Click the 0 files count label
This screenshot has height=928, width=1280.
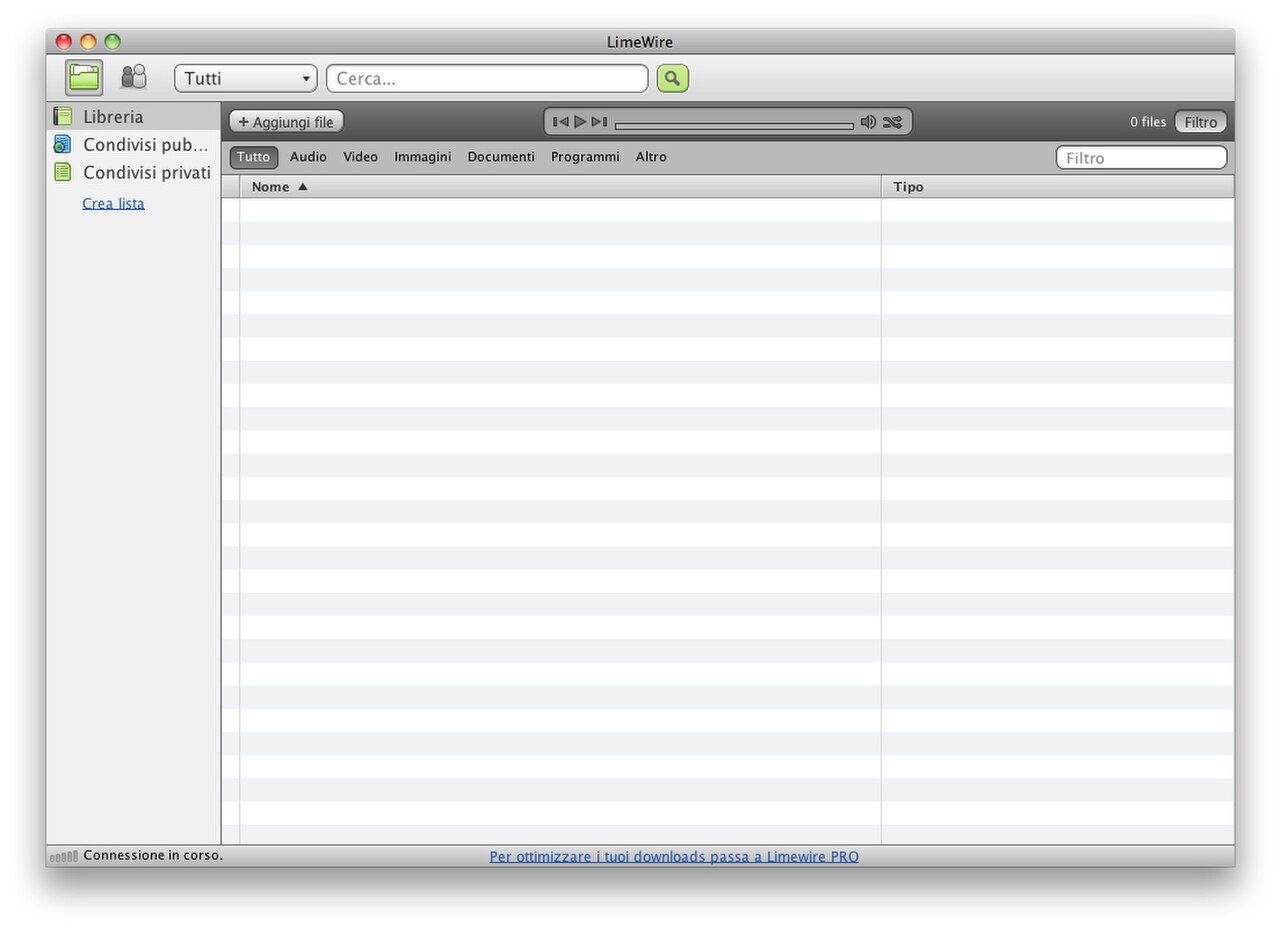pos(1148,122)
